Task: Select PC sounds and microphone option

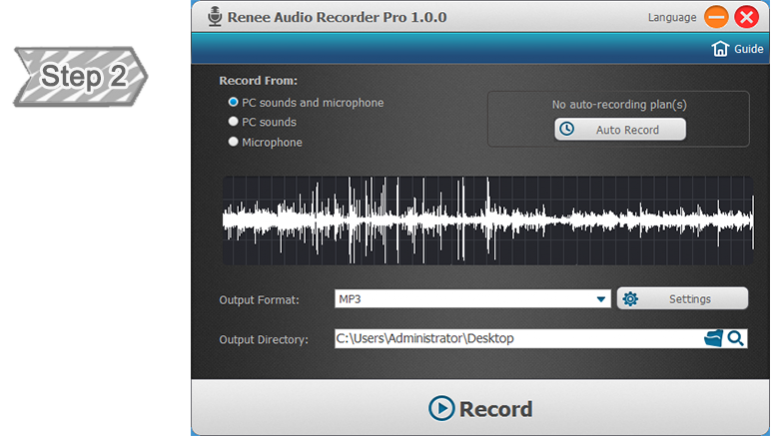Action: coord(233,103)
